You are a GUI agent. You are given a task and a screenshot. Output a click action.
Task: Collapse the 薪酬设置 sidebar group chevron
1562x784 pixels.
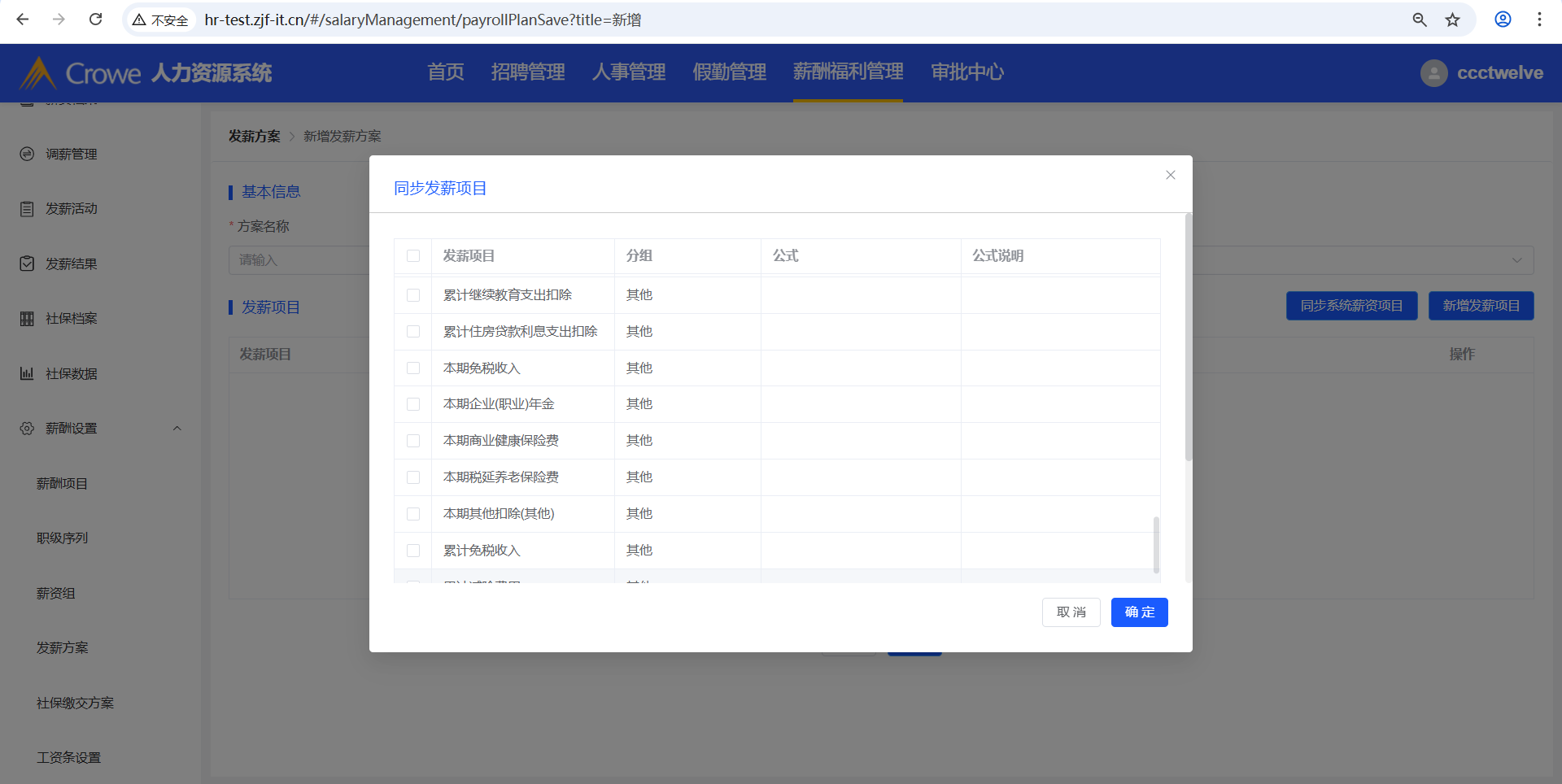177,429
